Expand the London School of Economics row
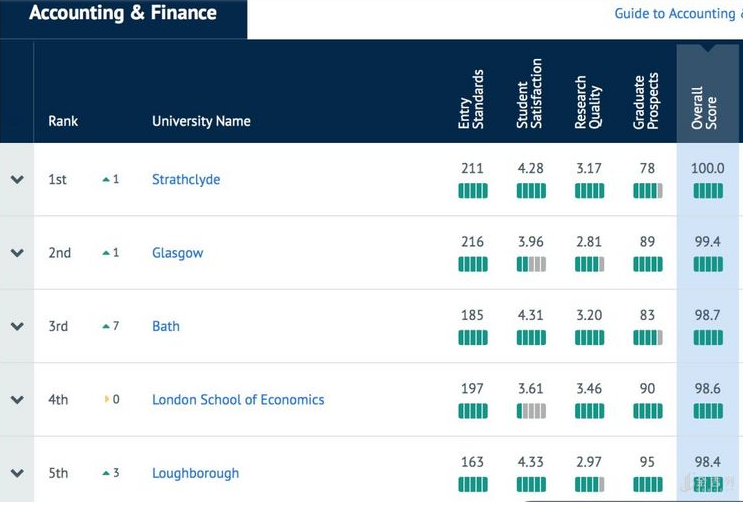 pyautogui.click(x=17, y=400)
